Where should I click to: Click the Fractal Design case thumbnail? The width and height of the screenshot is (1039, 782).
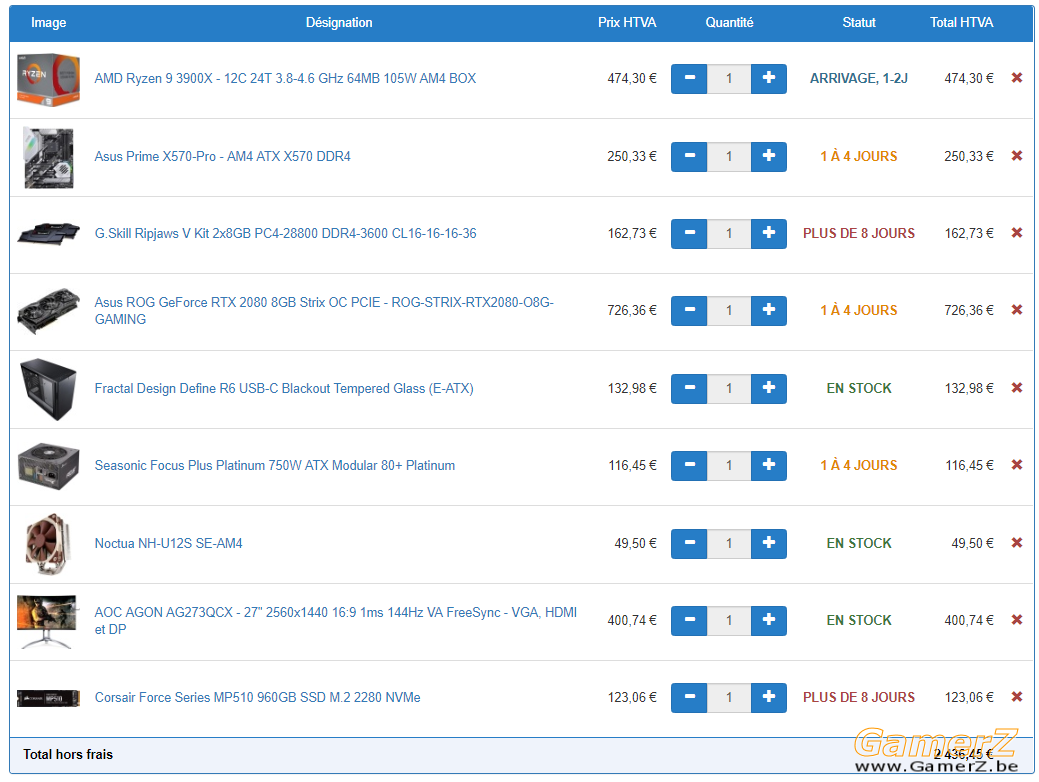point(48,389)
